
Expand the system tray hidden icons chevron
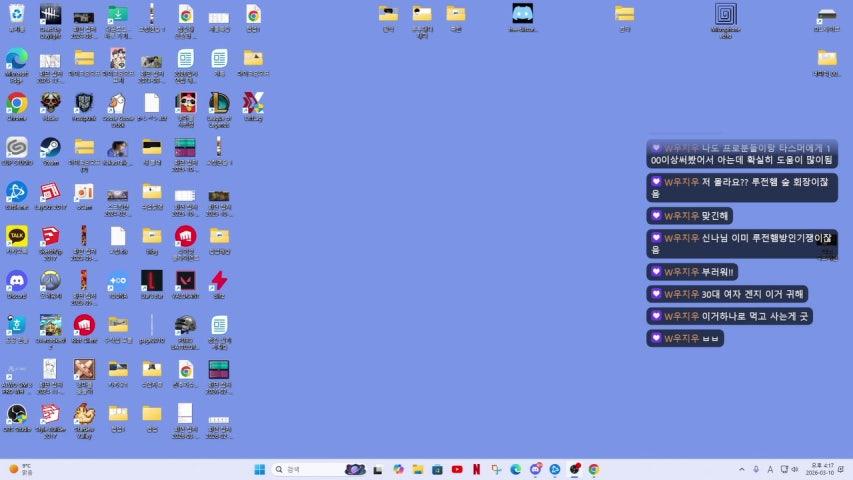pyautogui.click(x=741, y=469)
